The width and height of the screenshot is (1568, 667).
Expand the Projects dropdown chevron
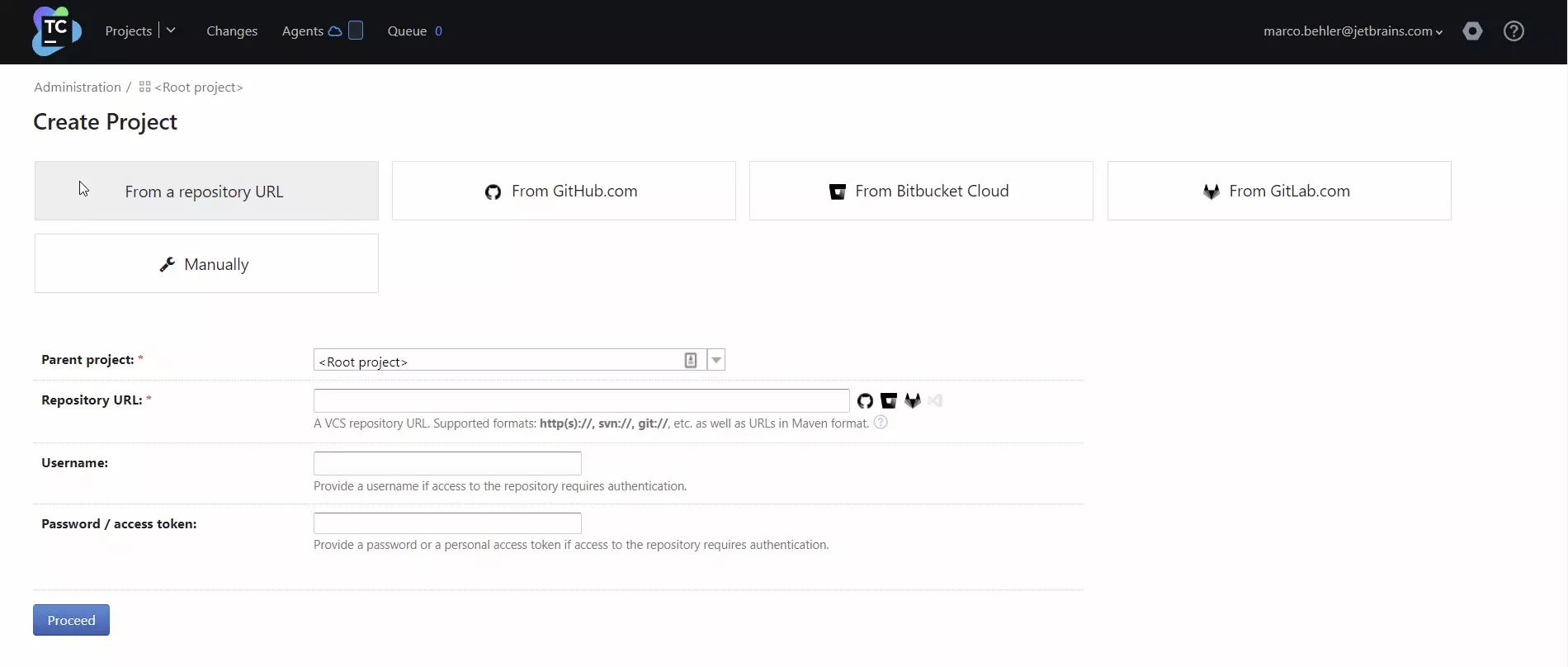tap(171, 31)
